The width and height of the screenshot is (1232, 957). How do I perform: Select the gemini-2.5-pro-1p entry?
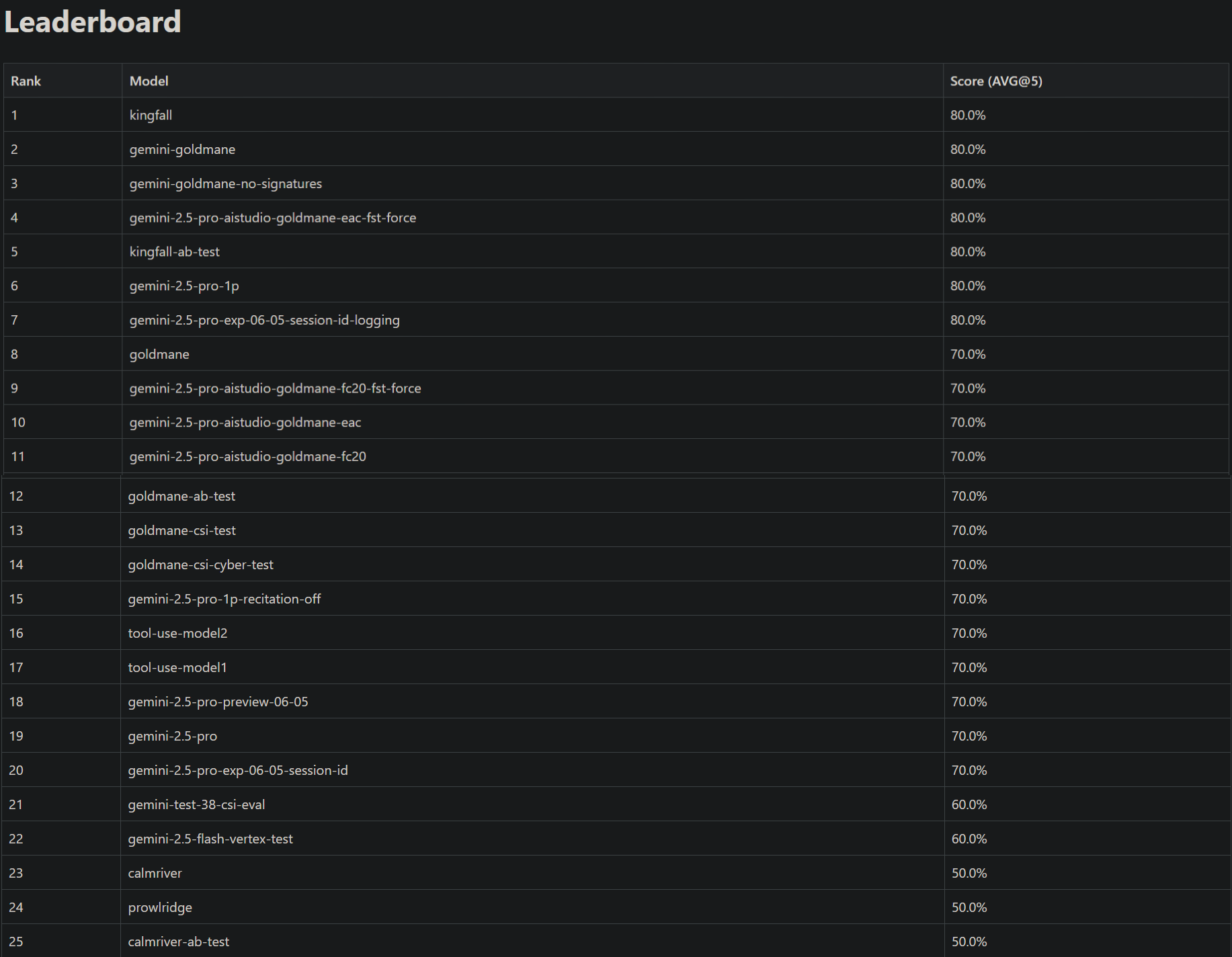click(184, 286)
